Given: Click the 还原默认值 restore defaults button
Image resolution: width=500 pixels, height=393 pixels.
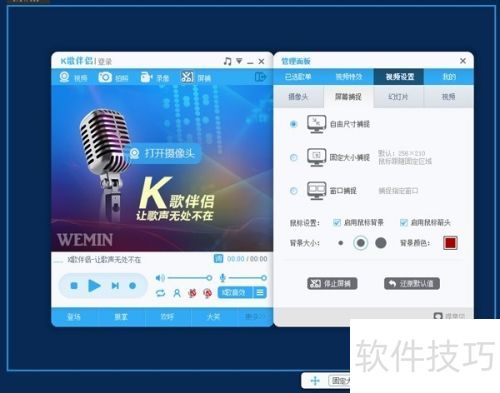Looking at the screenshot, I should click(x=412, y=284).
